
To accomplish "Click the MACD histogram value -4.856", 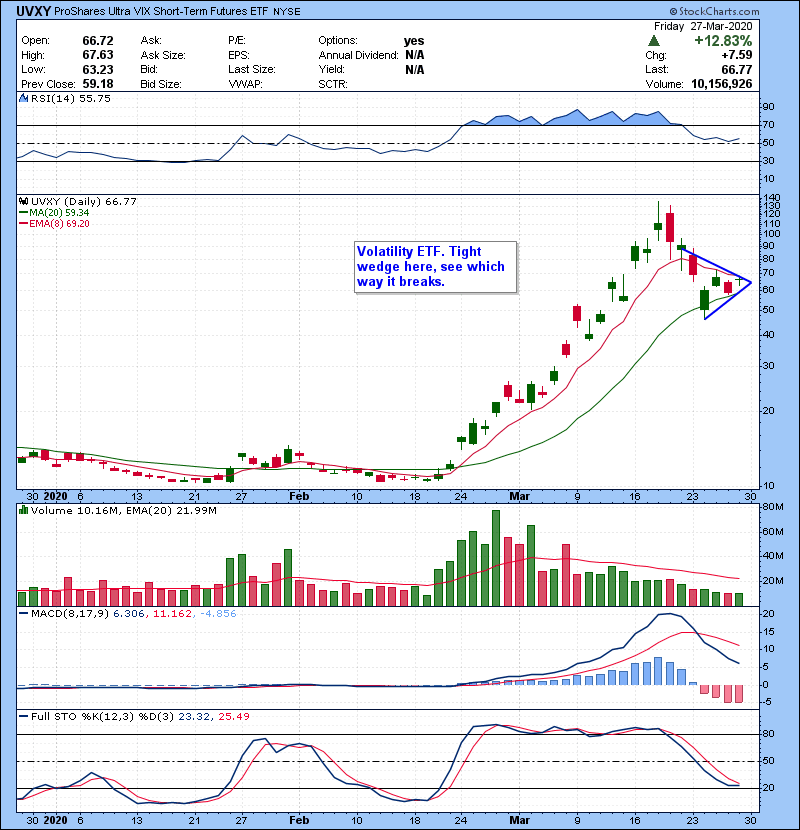I will [218, 614].
